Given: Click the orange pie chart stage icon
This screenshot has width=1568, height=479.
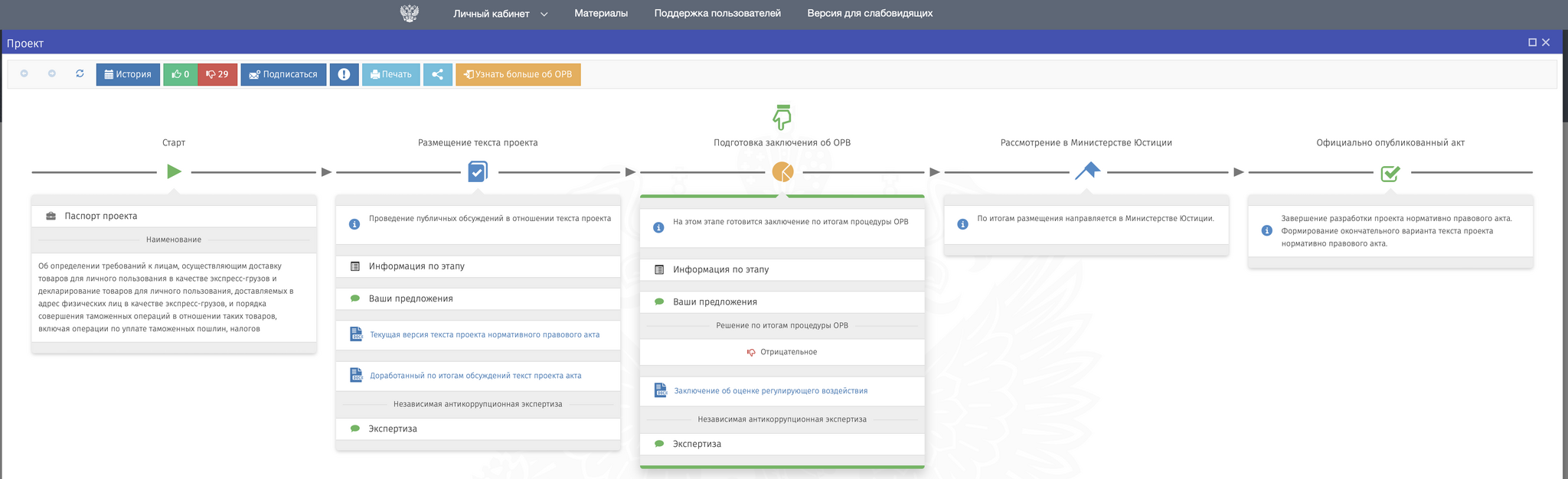Looking at the screenshot, I should tap(782, 172).
